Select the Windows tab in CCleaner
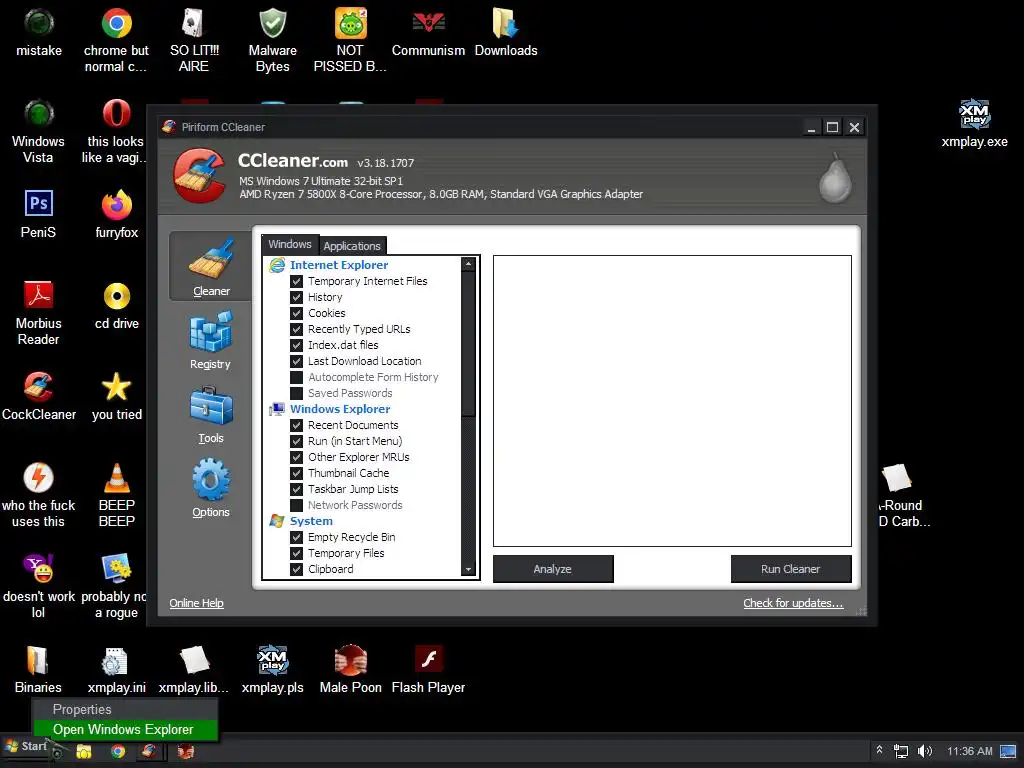Viewport: 1024px width, 768px height. coord(290,244)
